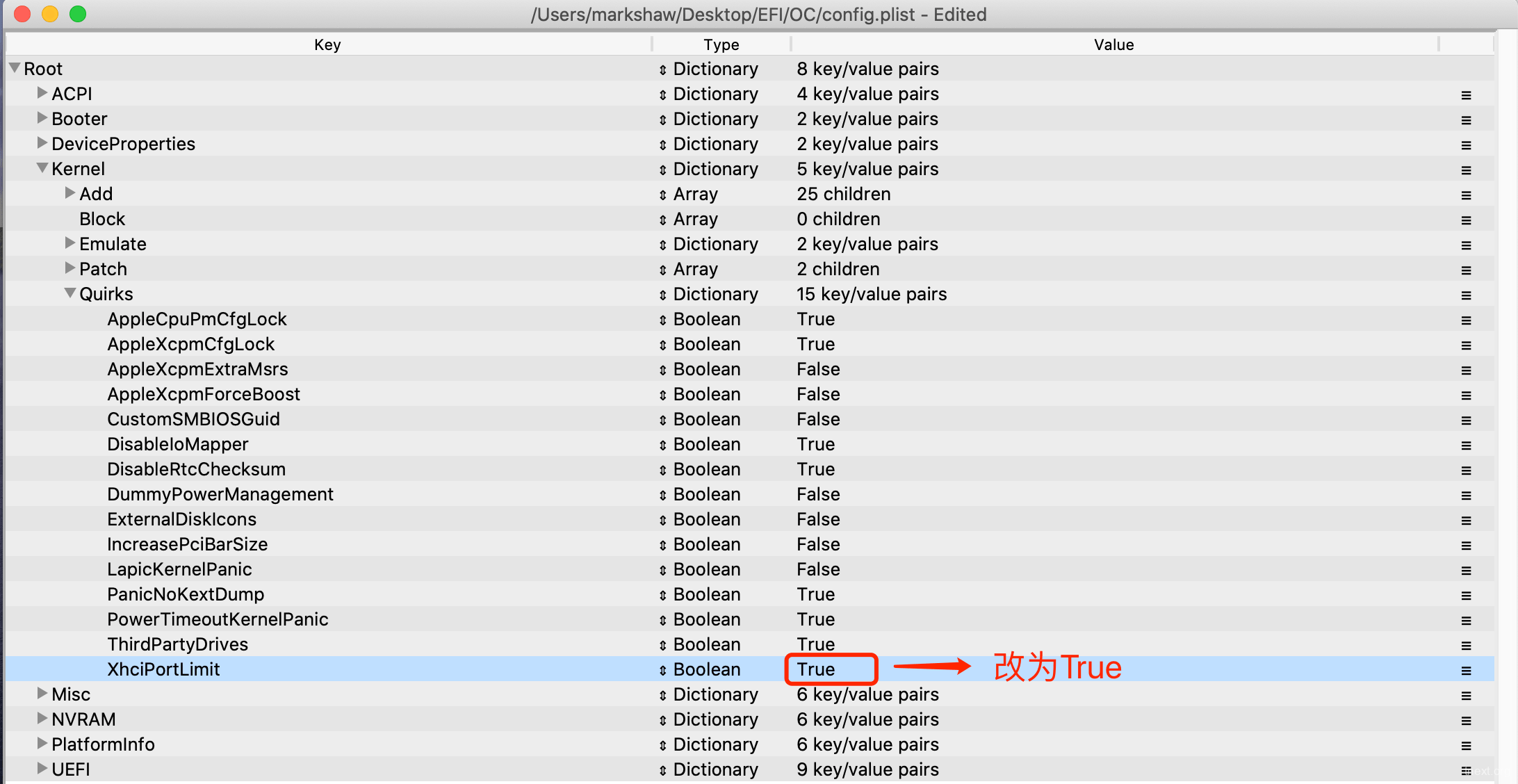Toggle AppleXcpmForceBoost value False
Viewport: 1518px width, 784px height.
[x=818, y=394]
